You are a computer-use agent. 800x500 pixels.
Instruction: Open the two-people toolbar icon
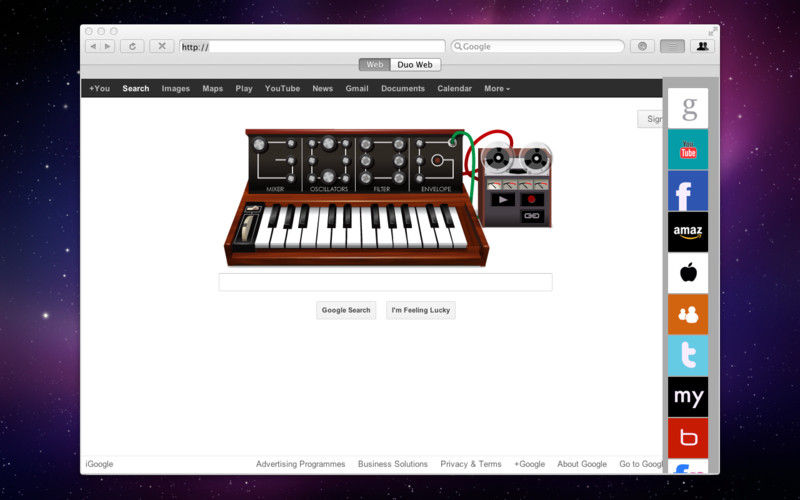click(x=703, y=46)
